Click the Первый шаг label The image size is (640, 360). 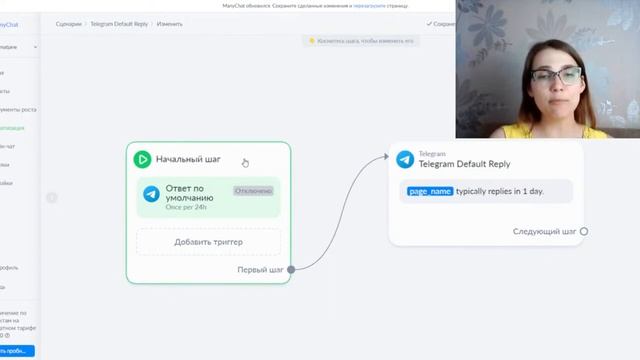coord(260,269)
